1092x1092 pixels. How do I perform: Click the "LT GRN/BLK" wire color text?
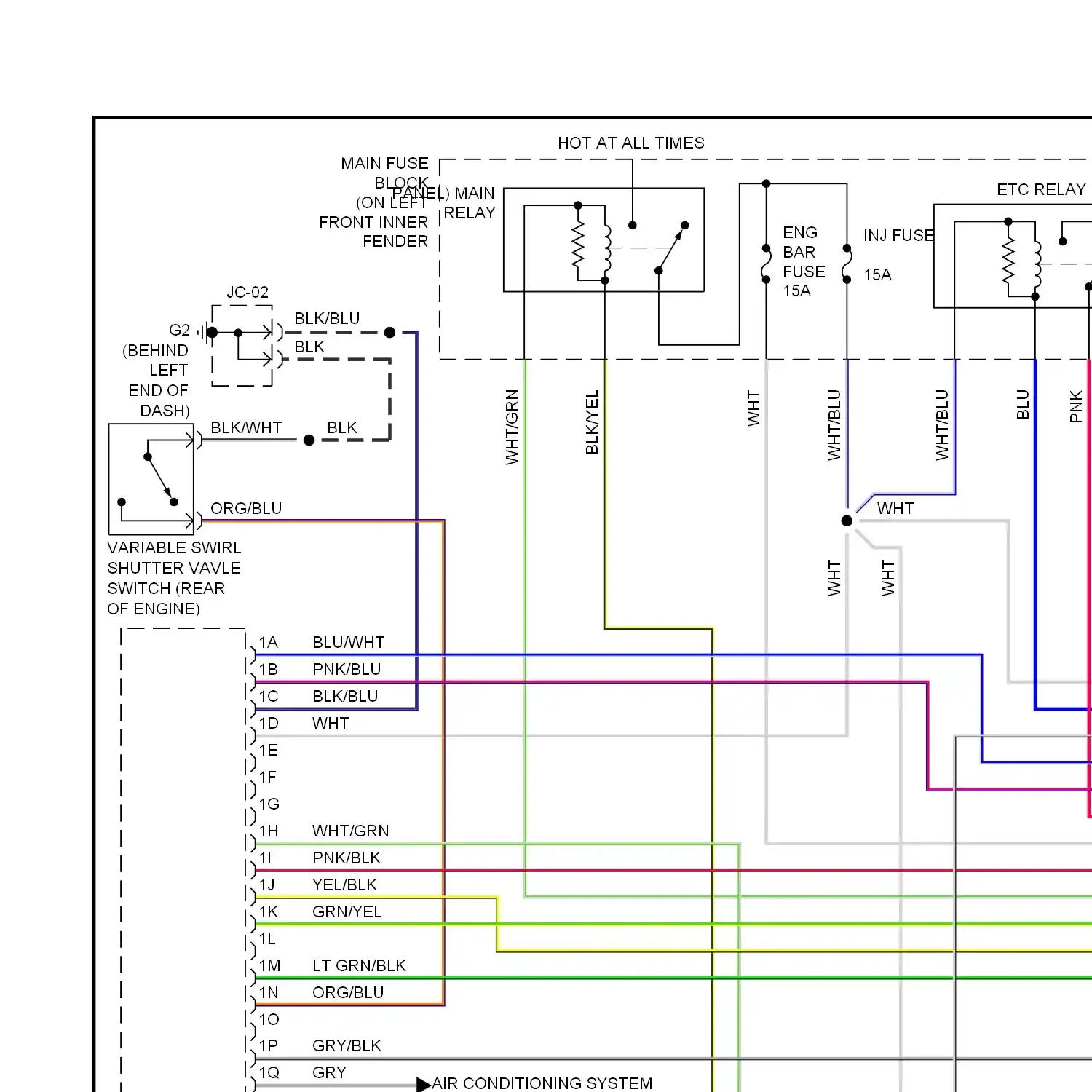pos(359,965)
